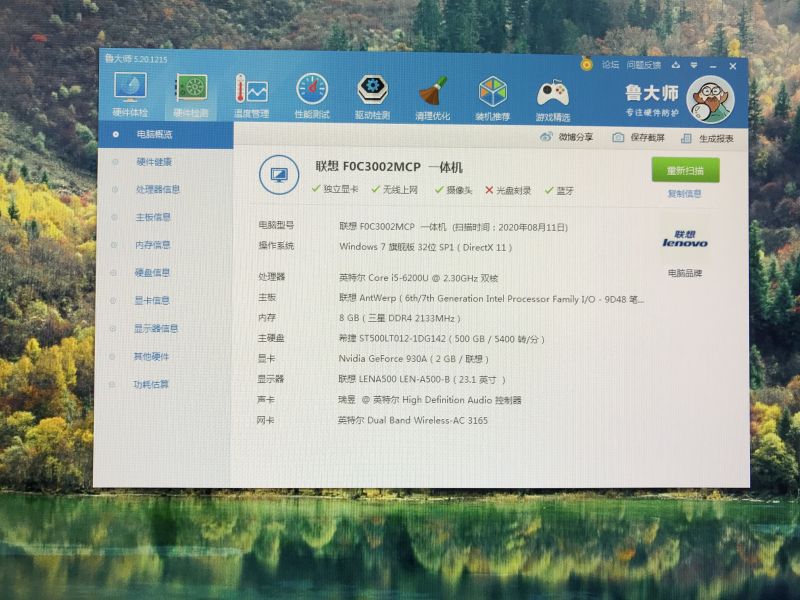Screen dimensions: 800x600
Task: Share via 微博分享
Action: (x=567, y=137)
